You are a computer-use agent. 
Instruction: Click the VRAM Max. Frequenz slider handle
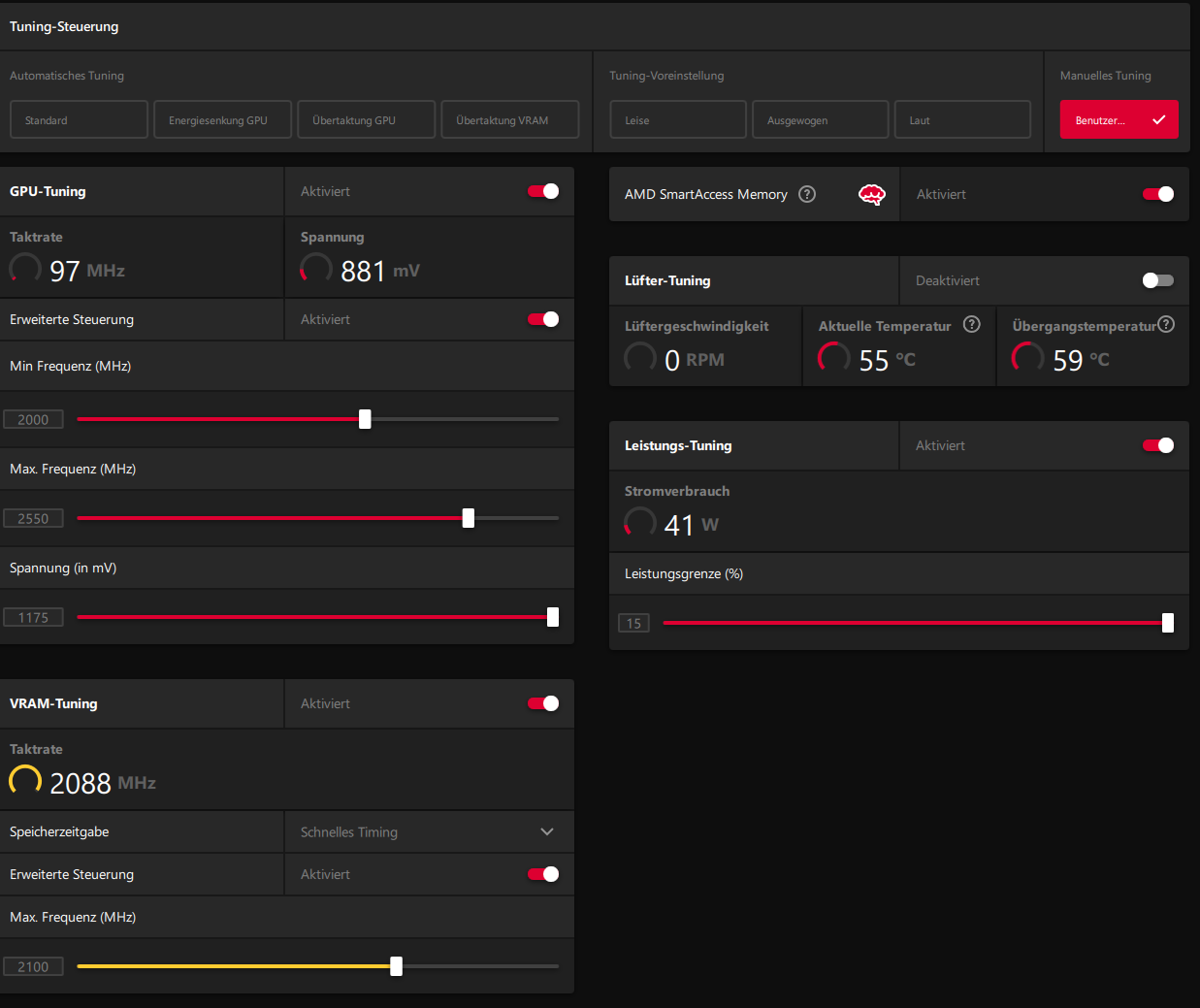point(396,966)
